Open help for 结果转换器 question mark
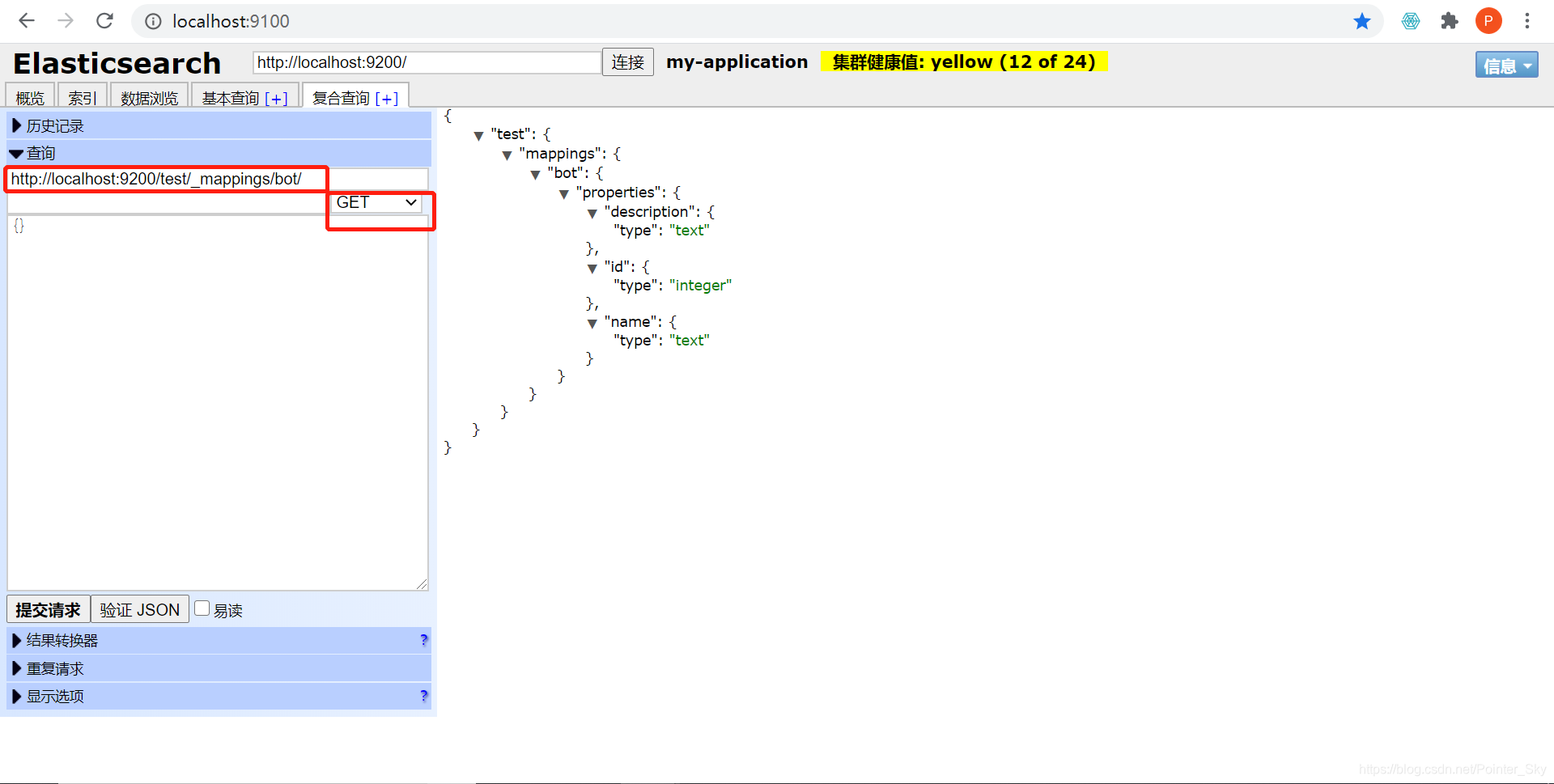1554x784 pixels. coord(424,640)
